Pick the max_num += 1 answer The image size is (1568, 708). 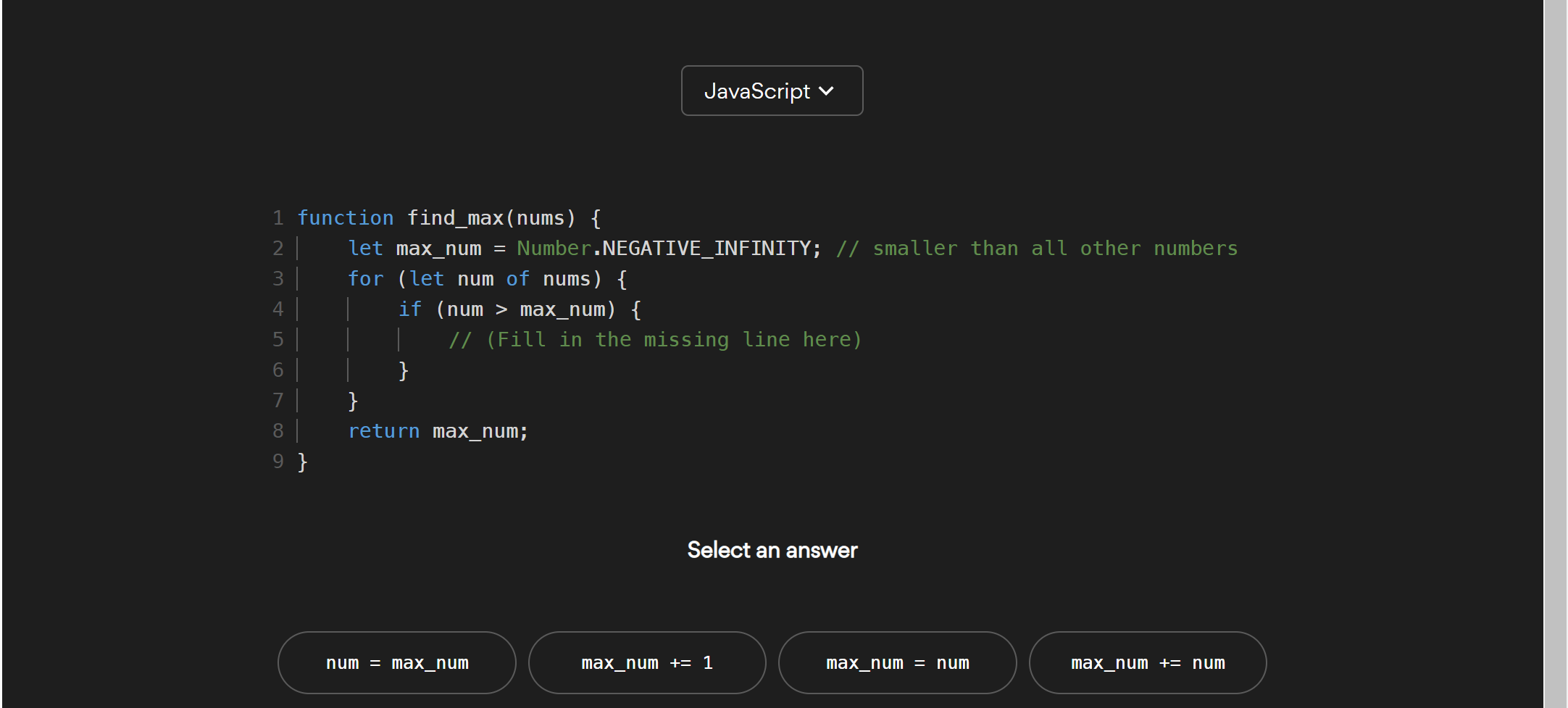pyautogui.click(x=646, y=662)
